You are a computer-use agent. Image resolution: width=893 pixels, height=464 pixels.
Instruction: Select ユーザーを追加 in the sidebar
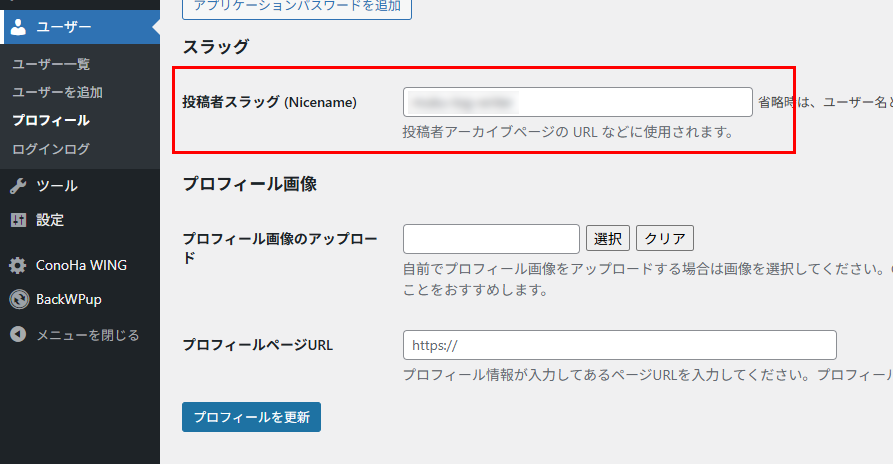coord(57,92)
